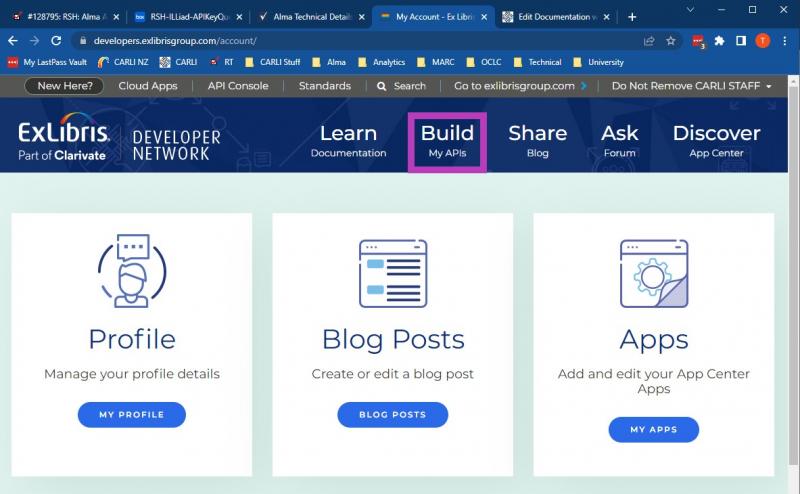Image resolution: width=800 pixels, height=494 pixels.
Task: Open the Standards link
Action: [325, 86]
